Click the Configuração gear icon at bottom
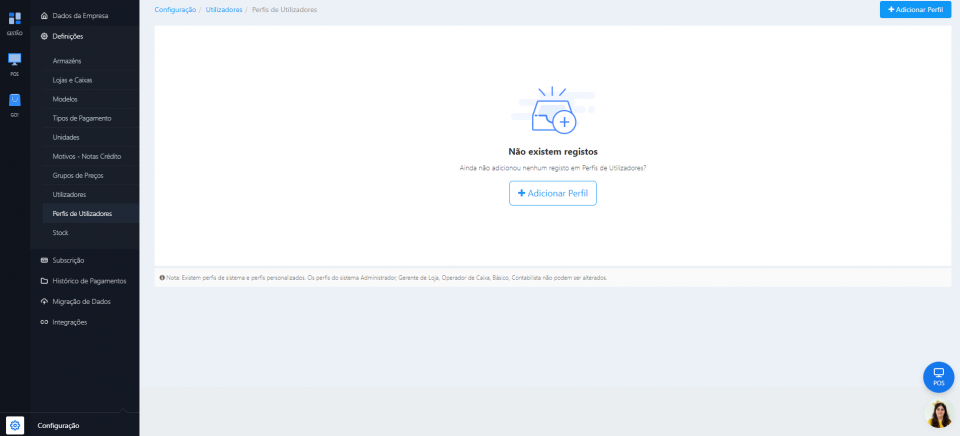960x436 pixels. 14,425
